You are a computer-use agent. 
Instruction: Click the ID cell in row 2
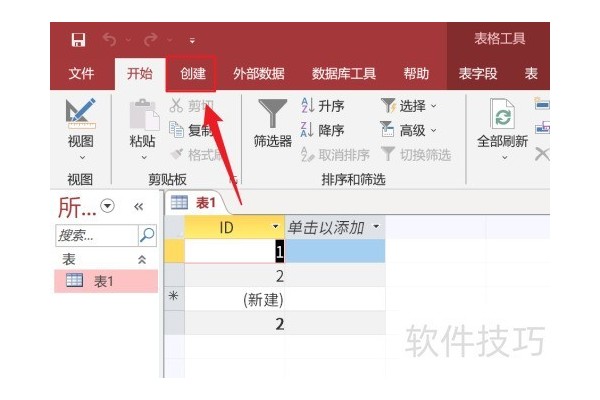coord(235,275)
